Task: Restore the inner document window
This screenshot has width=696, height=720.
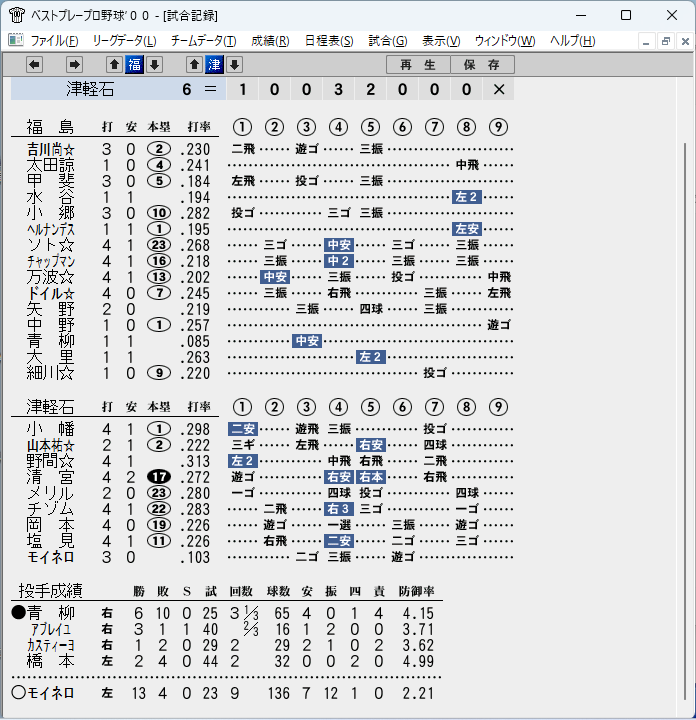Action: coord(665,41)
